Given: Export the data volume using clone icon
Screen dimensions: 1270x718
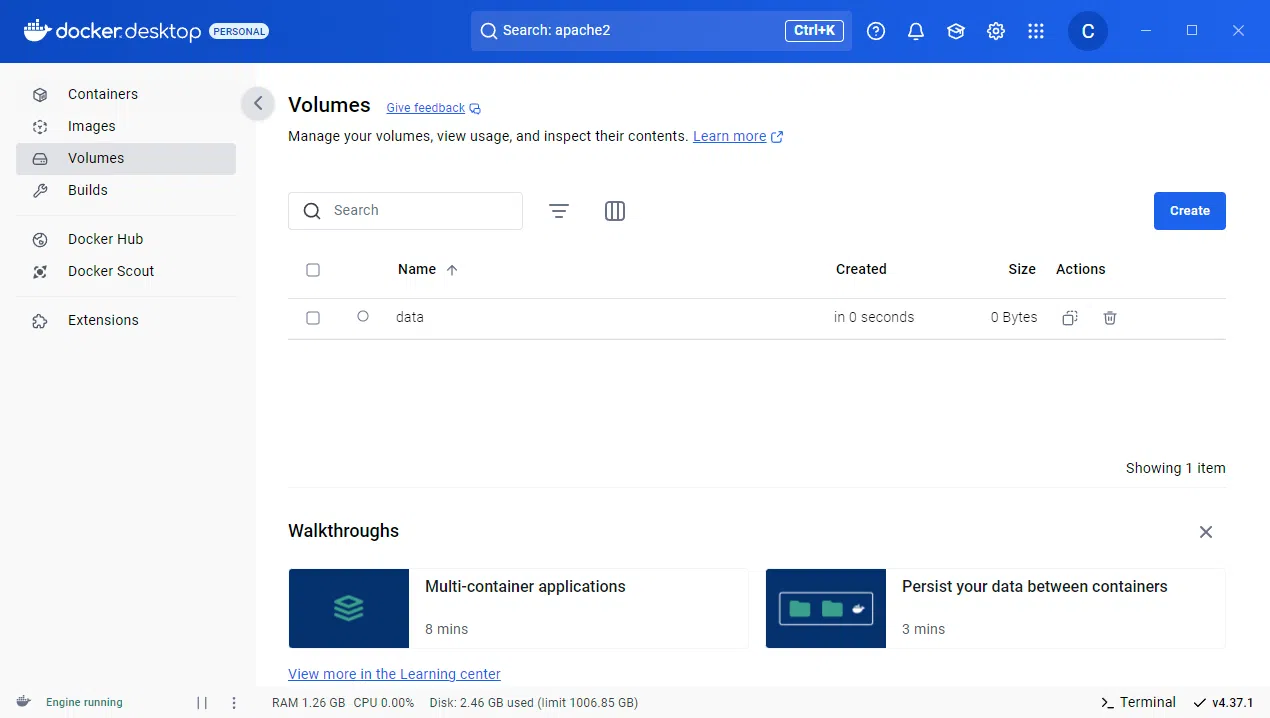Looking at the screenshot, I should [x=1069, y=317].
